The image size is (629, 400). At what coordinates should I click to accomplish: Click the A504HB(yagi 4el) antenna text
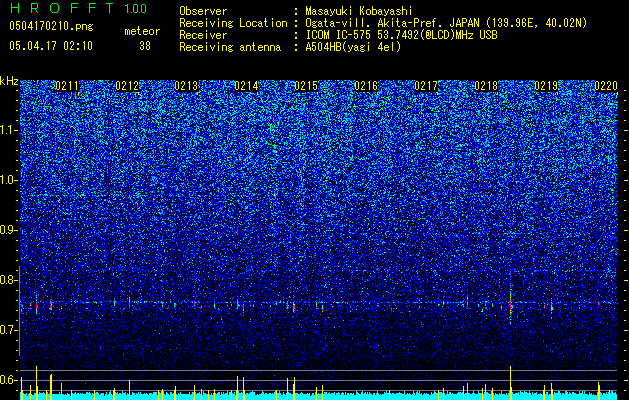[x=353, y=47]
